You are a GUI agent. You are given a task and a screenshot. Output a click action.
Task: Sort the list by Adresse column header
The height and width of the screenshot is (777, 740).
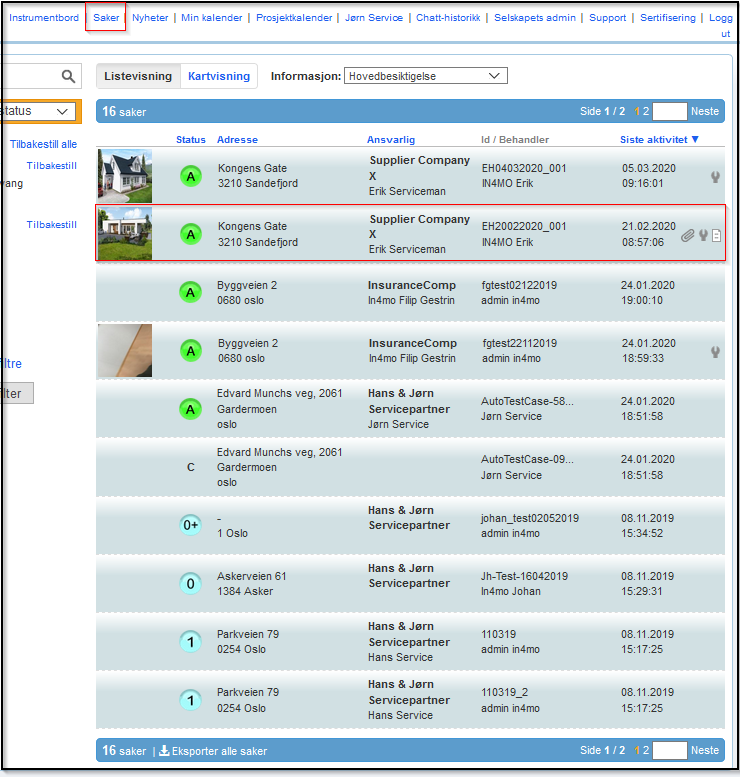click(x=237, y=140)
